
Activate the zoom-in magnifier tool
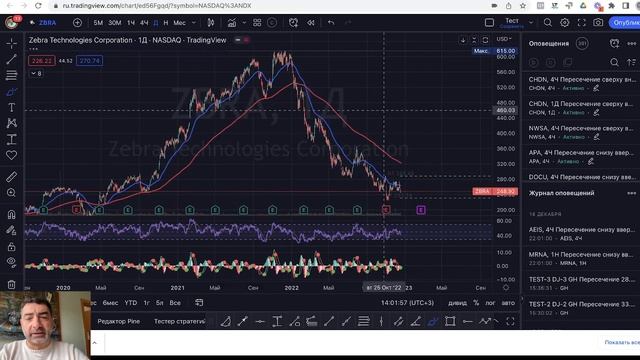click(11, 193)
